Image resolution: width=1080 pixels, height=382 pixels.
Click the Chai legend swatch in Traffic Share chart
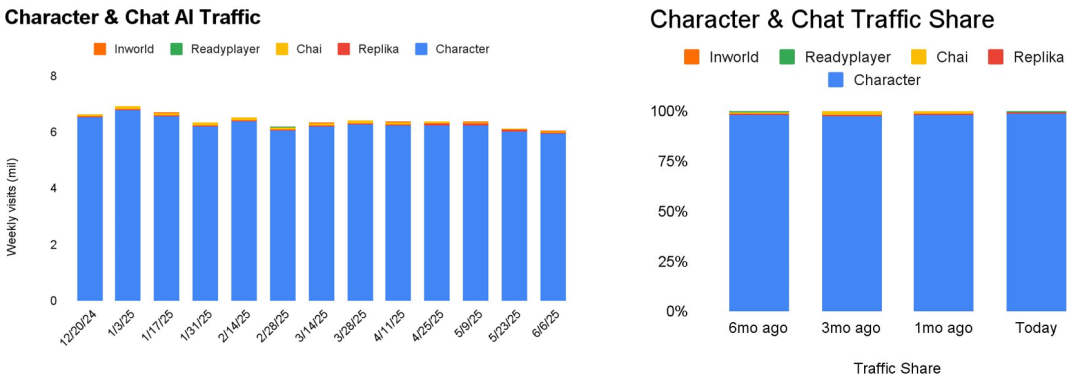click(917, 57)
